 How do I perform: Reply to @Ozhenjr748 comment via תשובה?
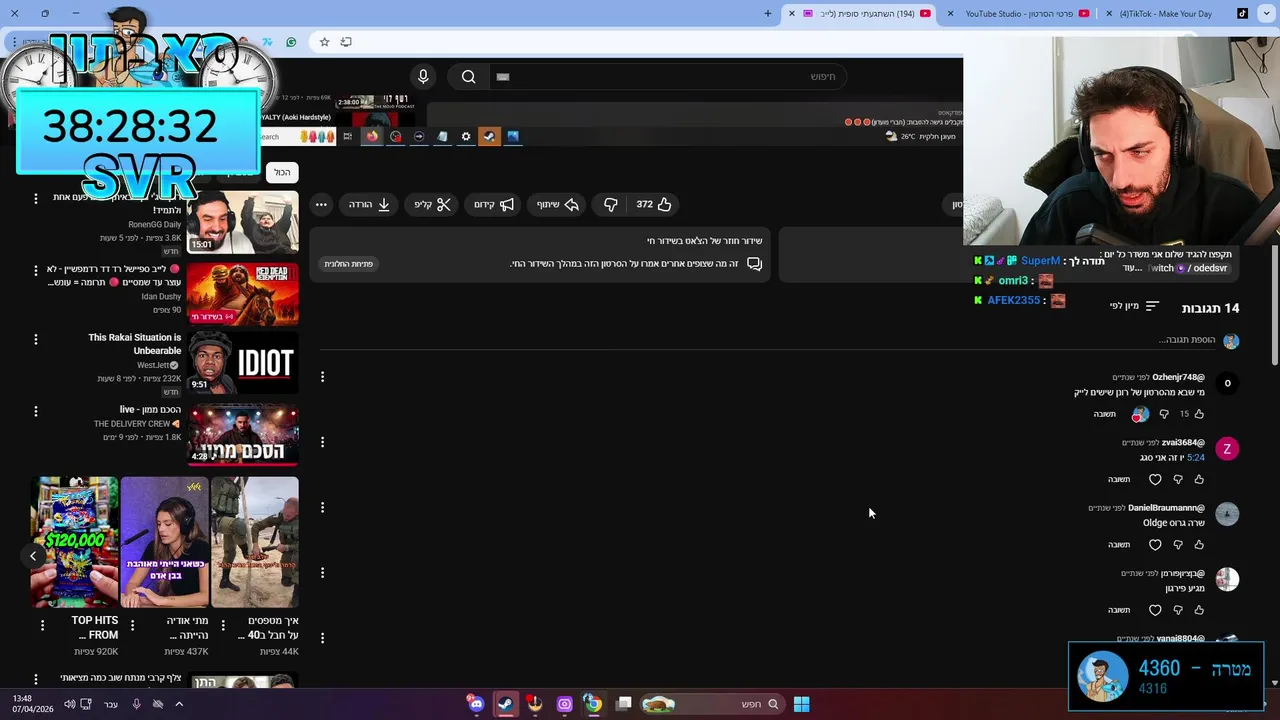point(1104,414)
